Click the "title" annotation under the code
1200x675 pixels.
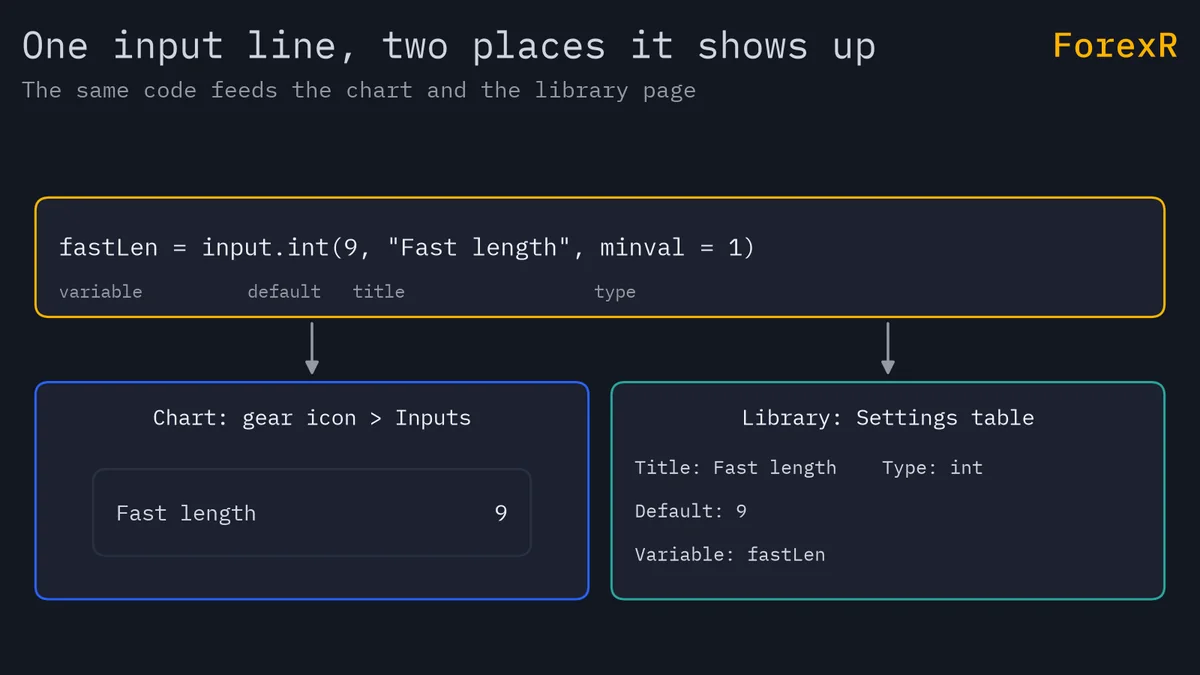379,292
